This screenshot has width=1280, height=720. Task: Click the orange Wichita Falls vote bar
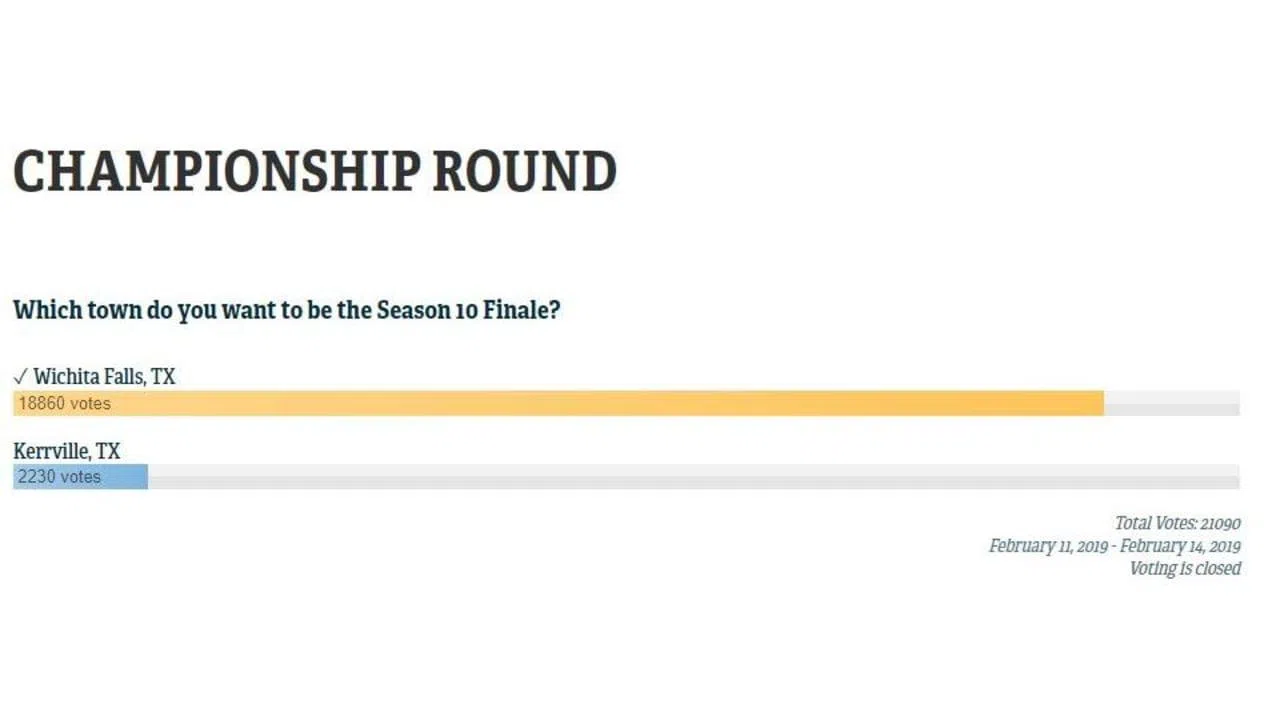(558, 403)
